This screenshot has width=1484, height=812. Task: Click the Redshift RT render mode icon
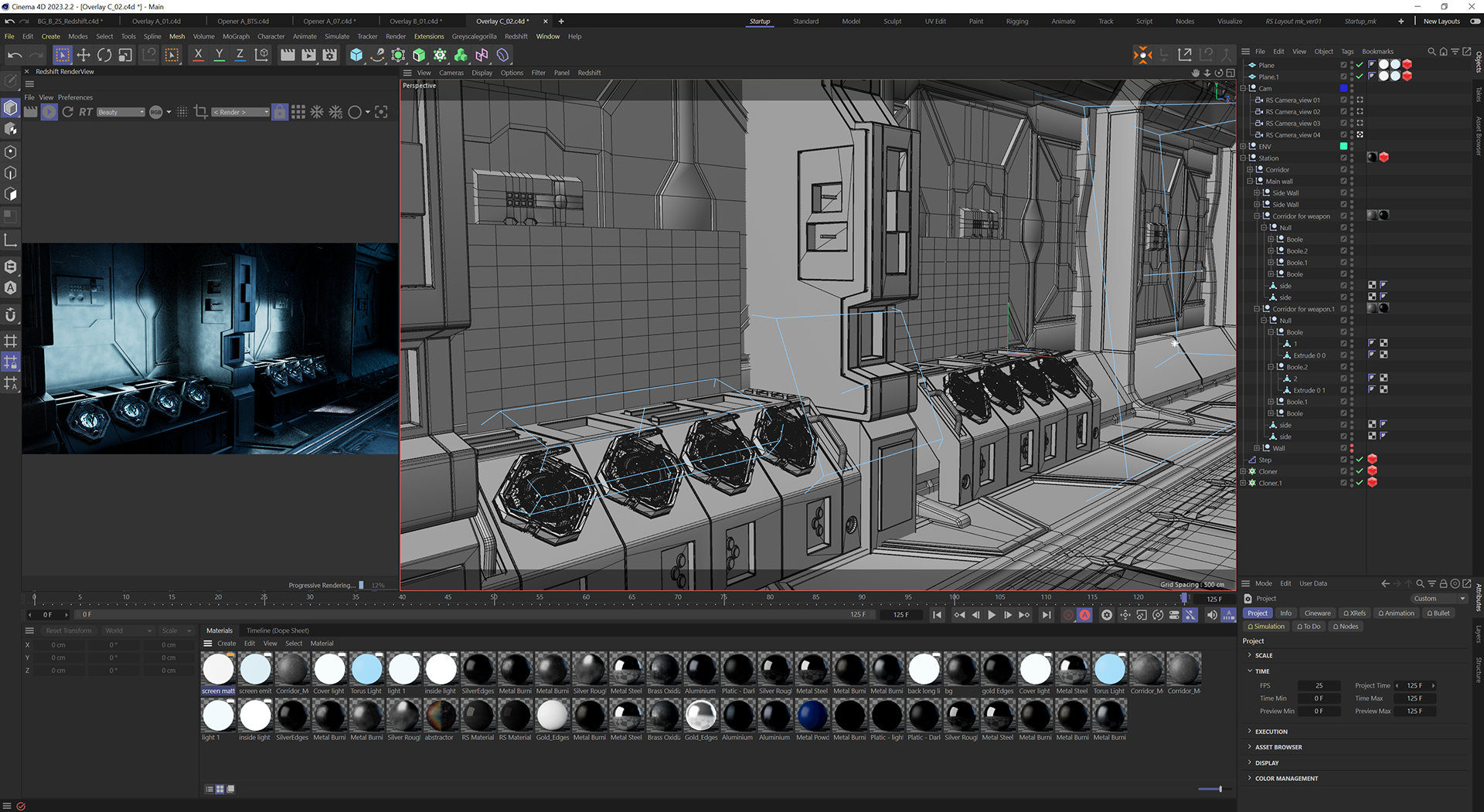click(x=86, y=112)
